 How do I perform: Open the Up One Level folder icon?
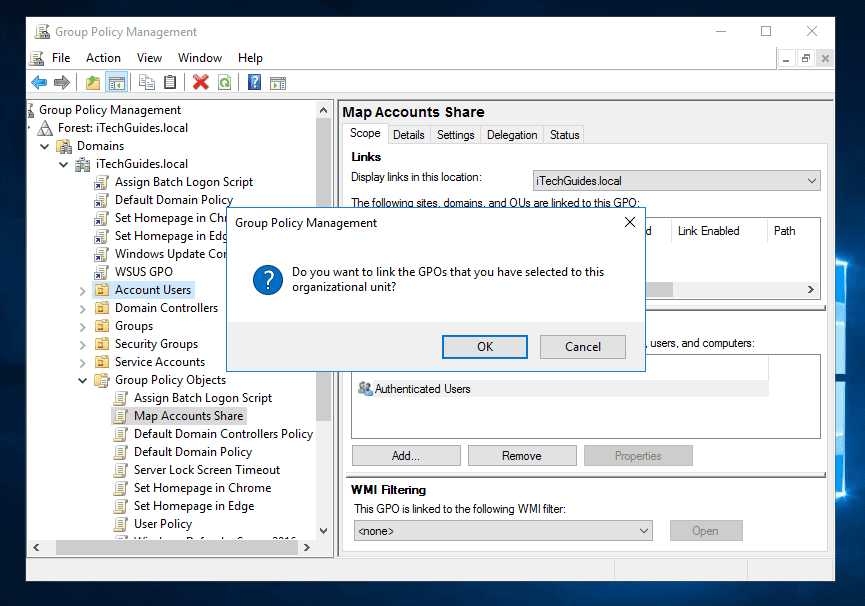point(92,82)
